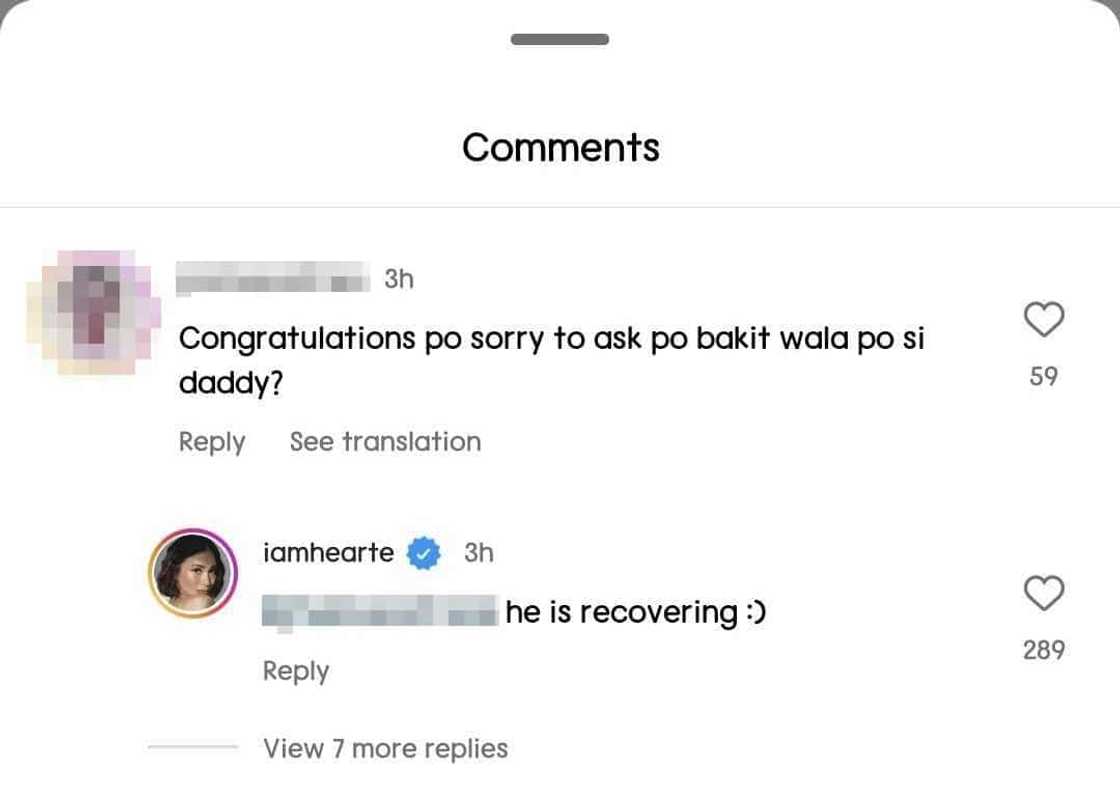Reply to the Congratulations comment
Viewport: 1120px width, 802px height.
coord(212,442)
